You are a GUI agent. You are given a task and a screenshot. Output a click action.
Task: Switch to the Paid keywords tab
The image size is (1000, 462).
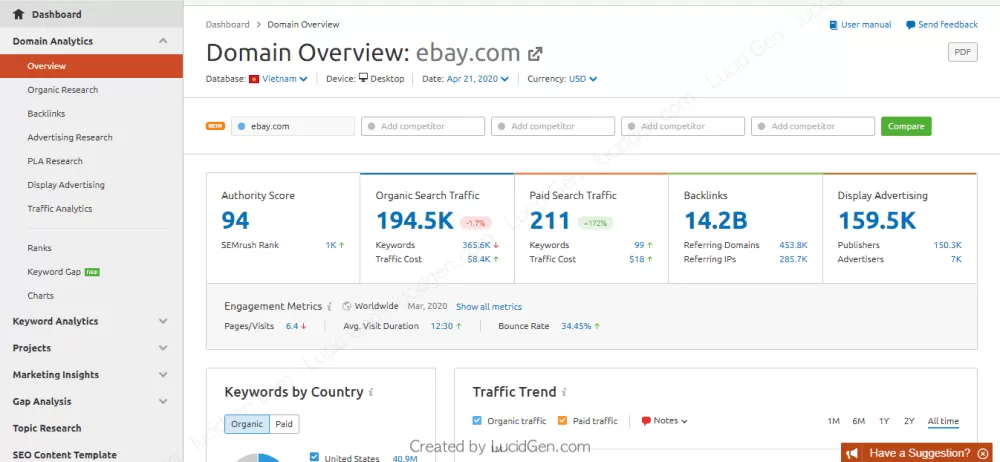(284, 424)
